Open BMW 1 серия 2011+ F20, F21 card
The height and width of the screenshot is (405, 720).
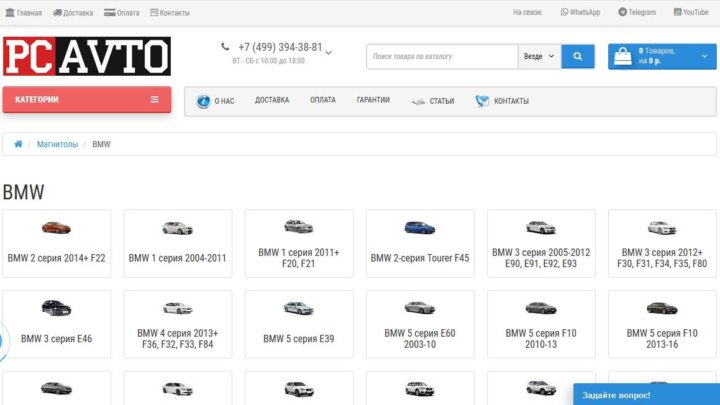click(299, 243)
